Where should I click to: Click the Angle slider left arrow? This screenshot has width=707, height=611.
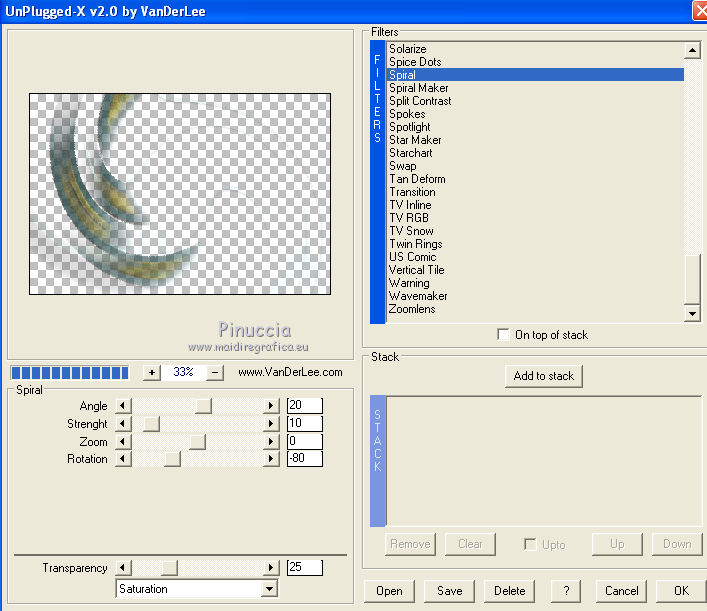124,406
